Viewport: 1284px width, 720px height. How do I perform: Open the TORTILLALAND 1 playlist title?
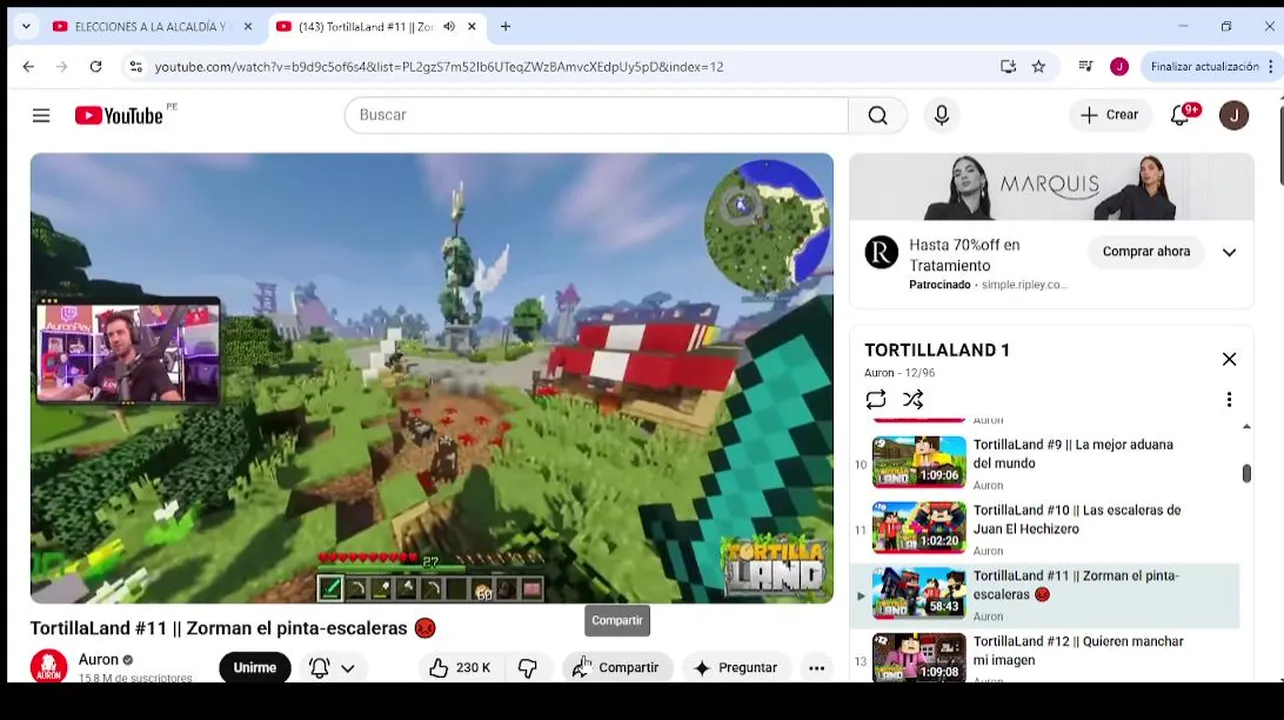click(937, 350)
